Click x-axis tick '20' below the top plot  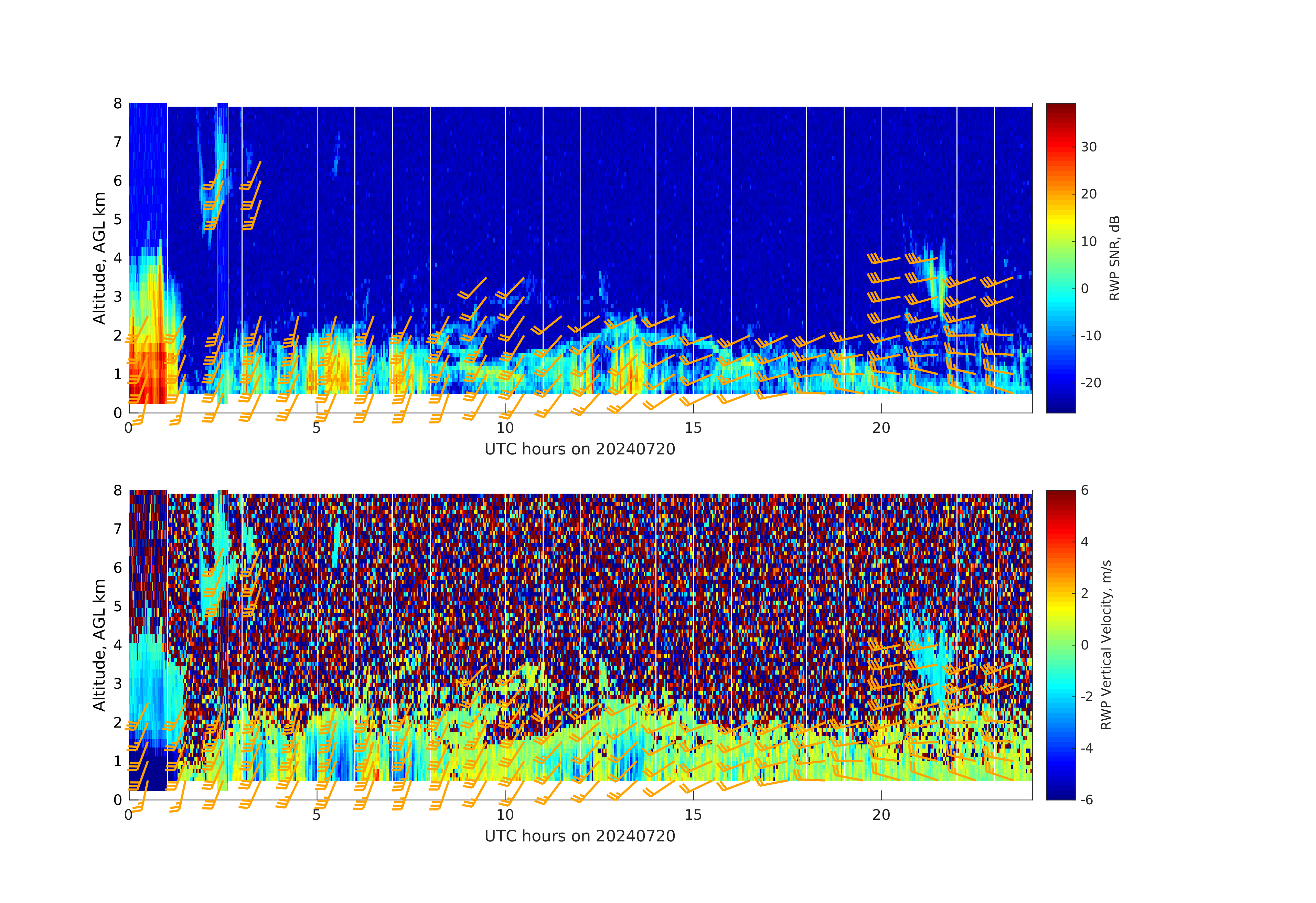[x=881, y=428]
